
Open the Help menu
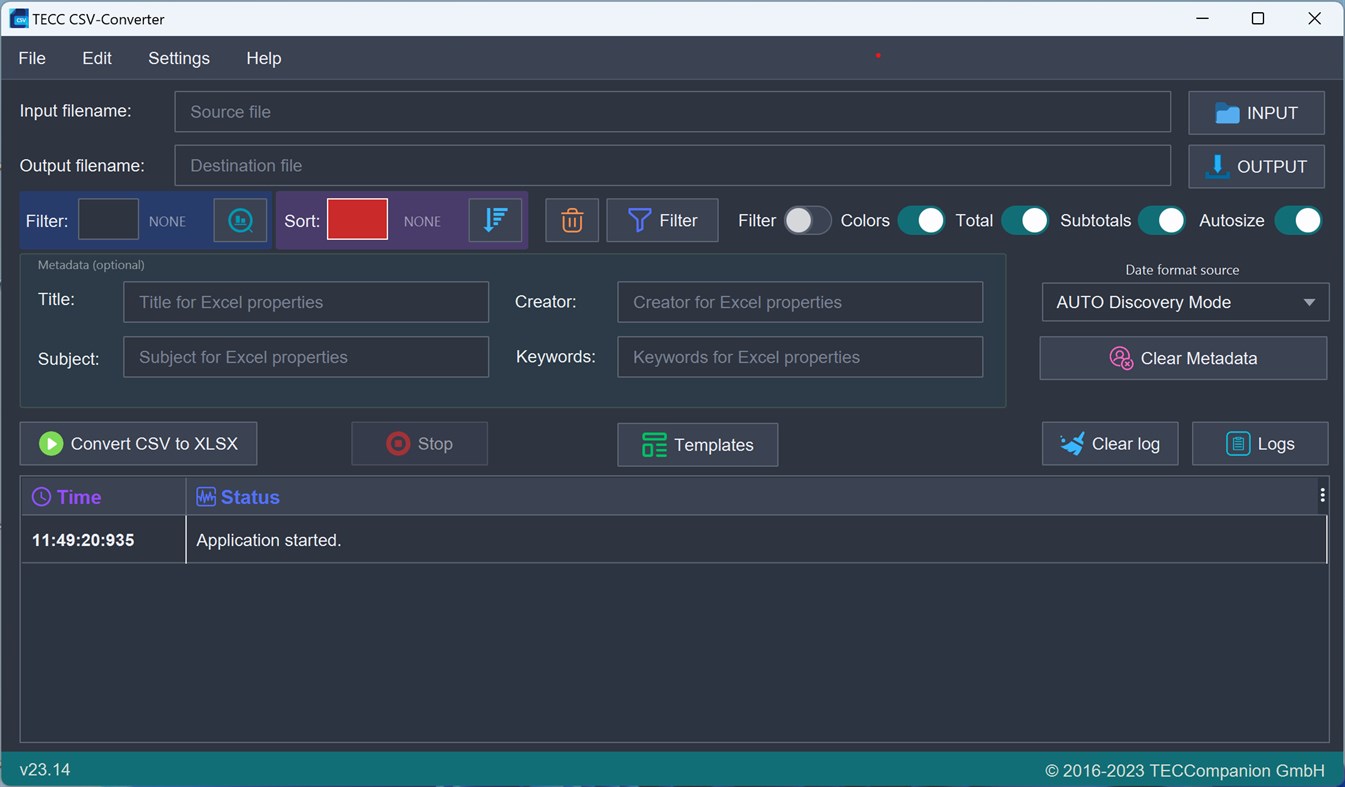click(x=264, y=58)
